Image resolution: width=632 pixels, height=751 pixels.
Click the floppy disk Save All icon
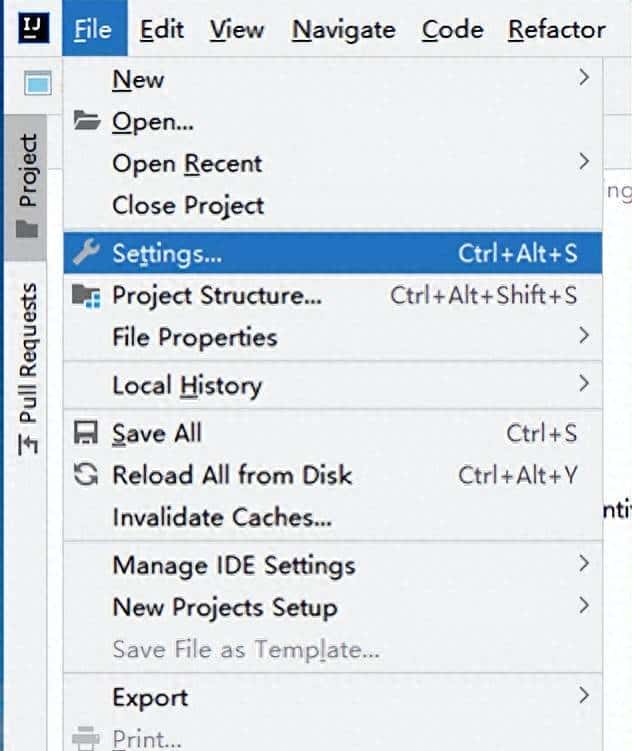point(88,433)
